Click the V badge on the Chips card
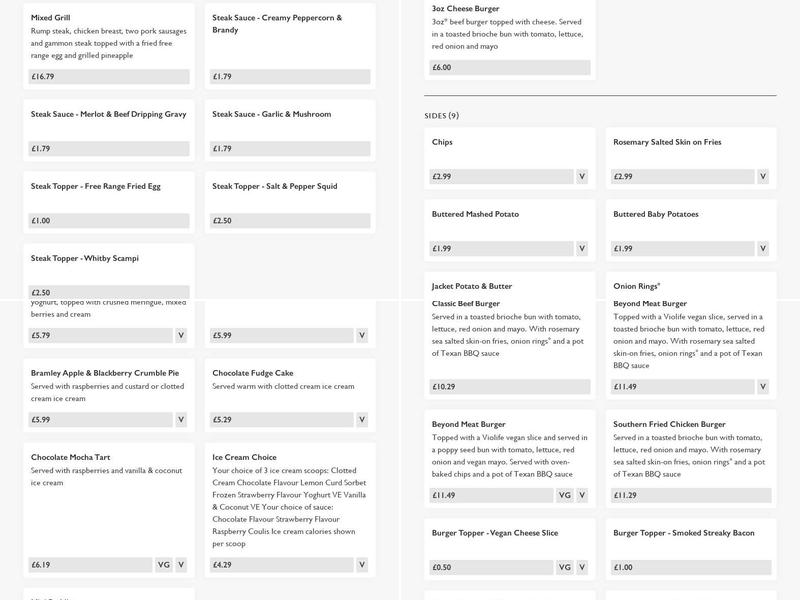The height and width of the screenshot is (600, 800). [582, 177]
